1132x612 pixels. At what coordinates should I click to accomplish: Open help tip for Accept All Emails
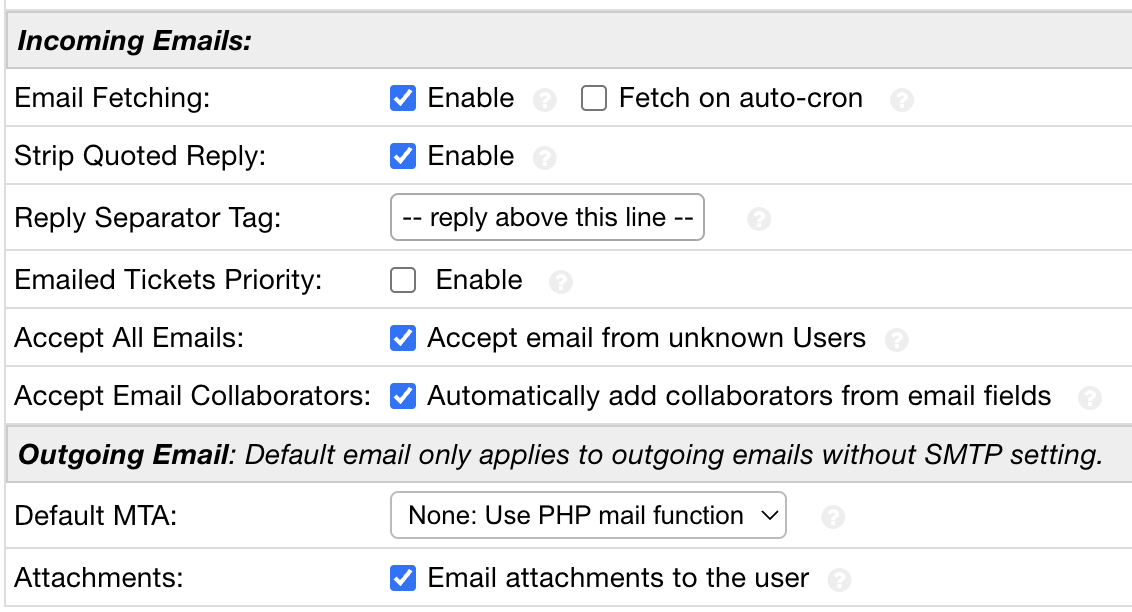click(897, 340)
